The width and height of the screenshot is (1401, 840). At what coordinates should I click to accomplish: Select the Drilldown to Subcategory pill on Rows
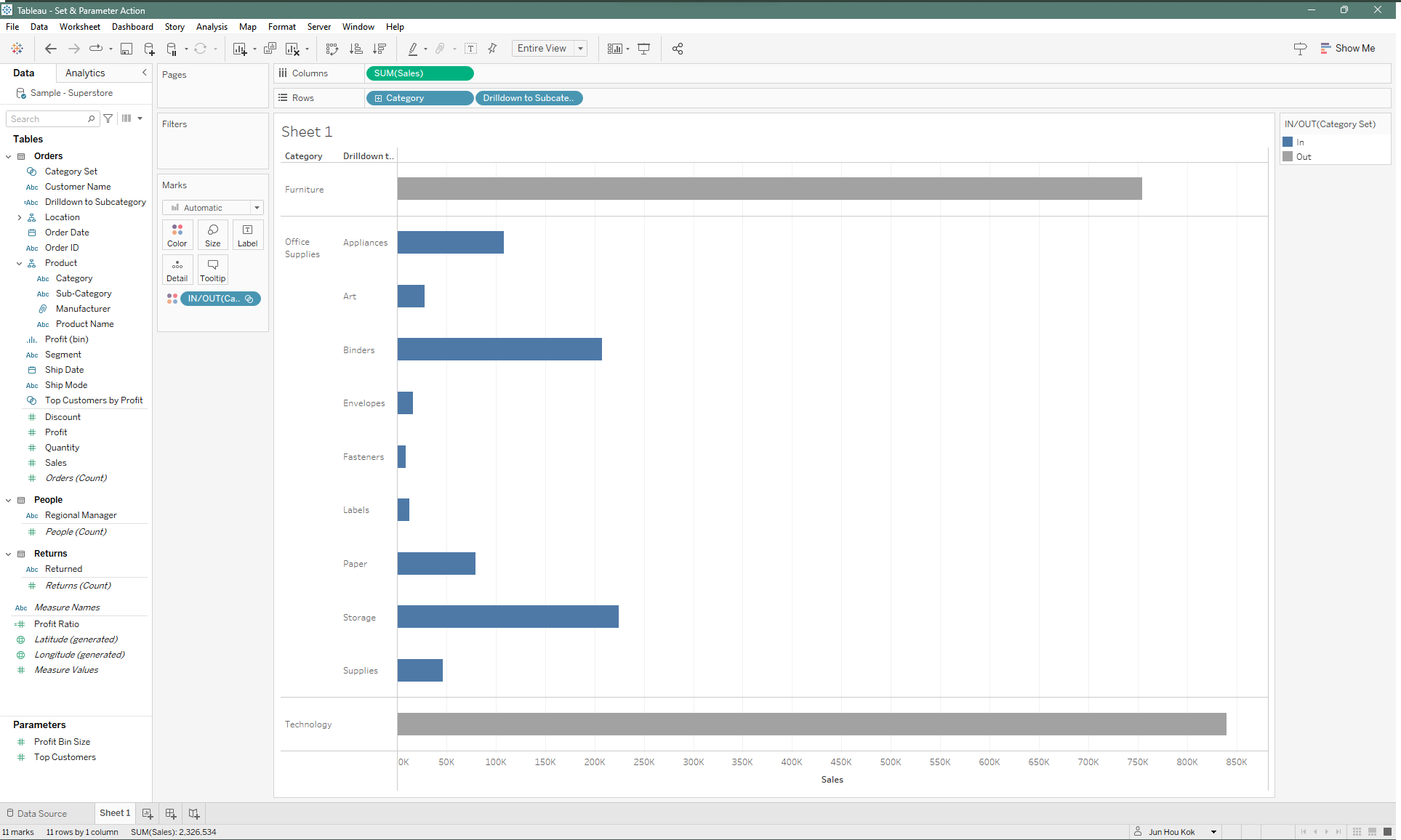pos(529,98)
